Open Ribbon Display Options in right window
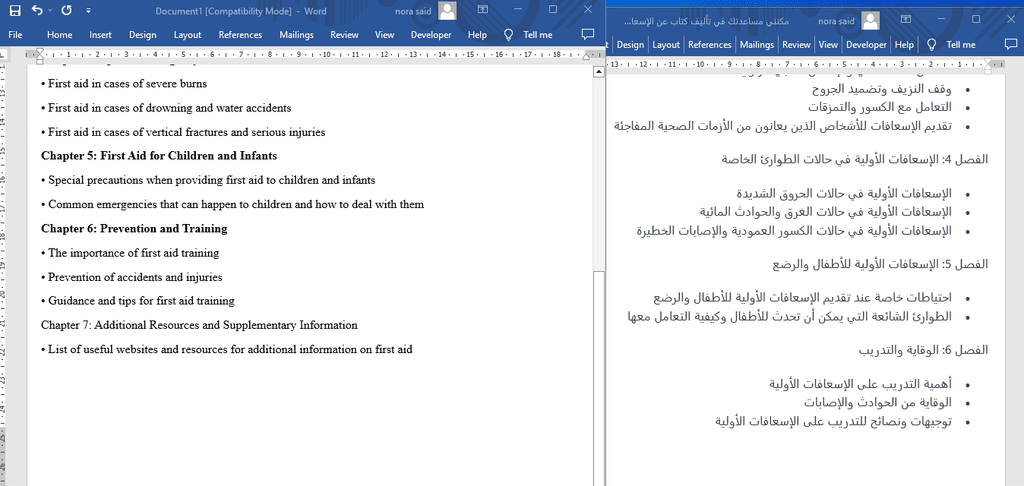The height and width of the screenshot is (486, 1024). 906,20
